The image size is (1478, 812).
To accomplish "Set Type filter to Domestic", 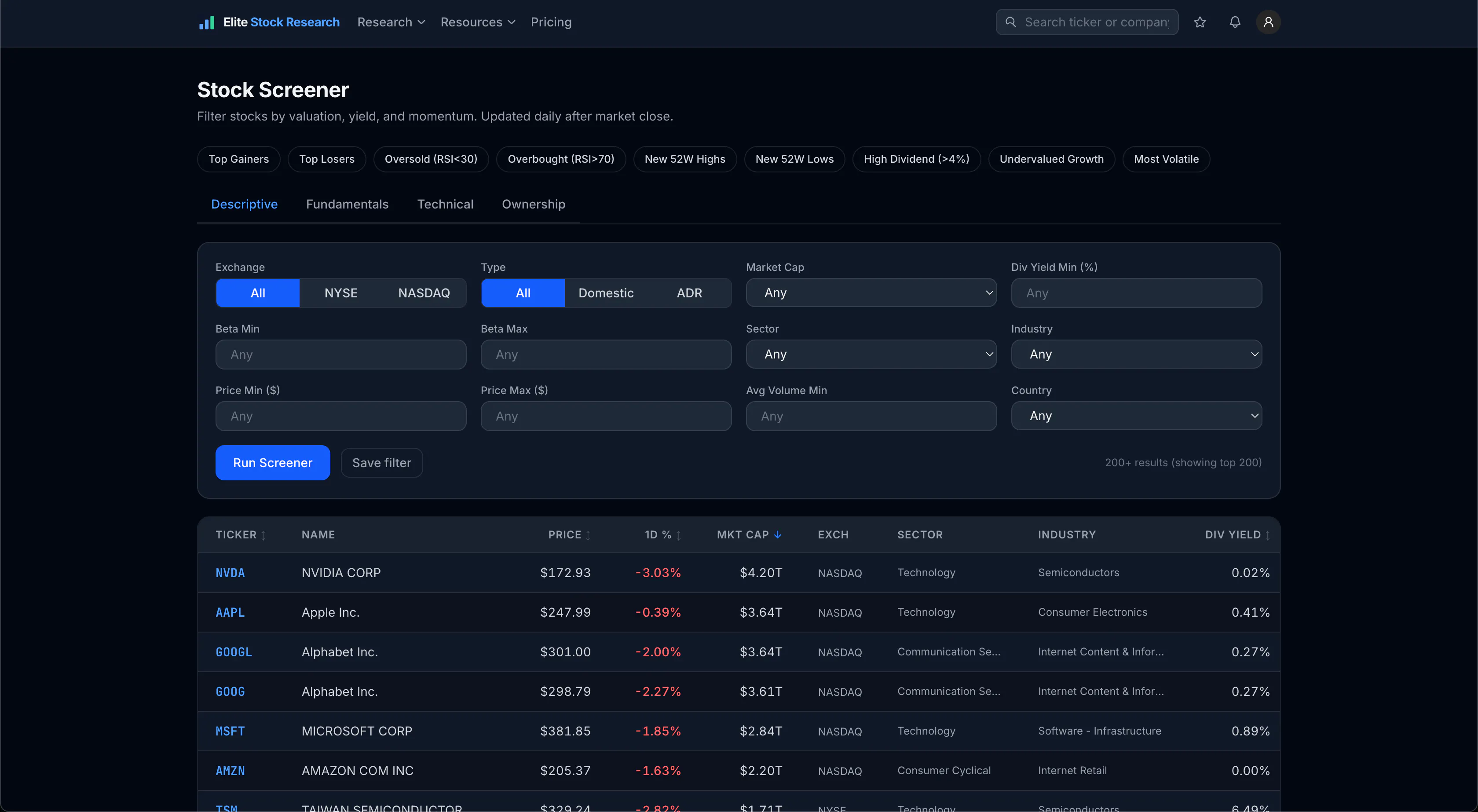I will 606,293.
